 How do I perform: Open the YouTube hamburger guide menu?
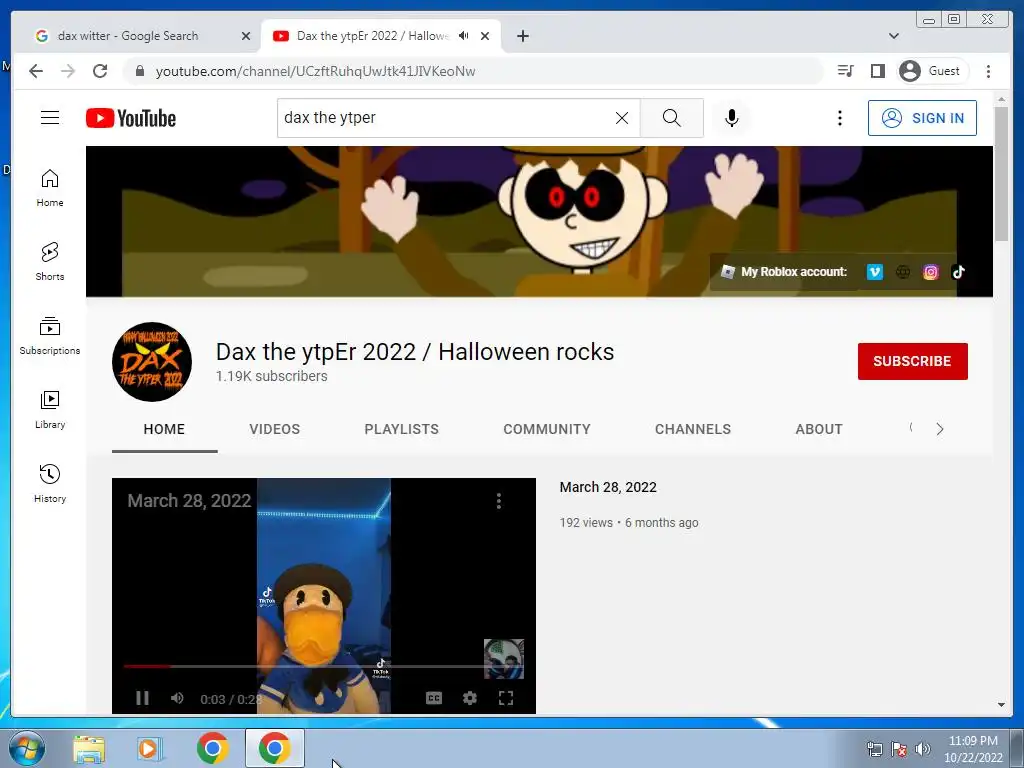50,118
